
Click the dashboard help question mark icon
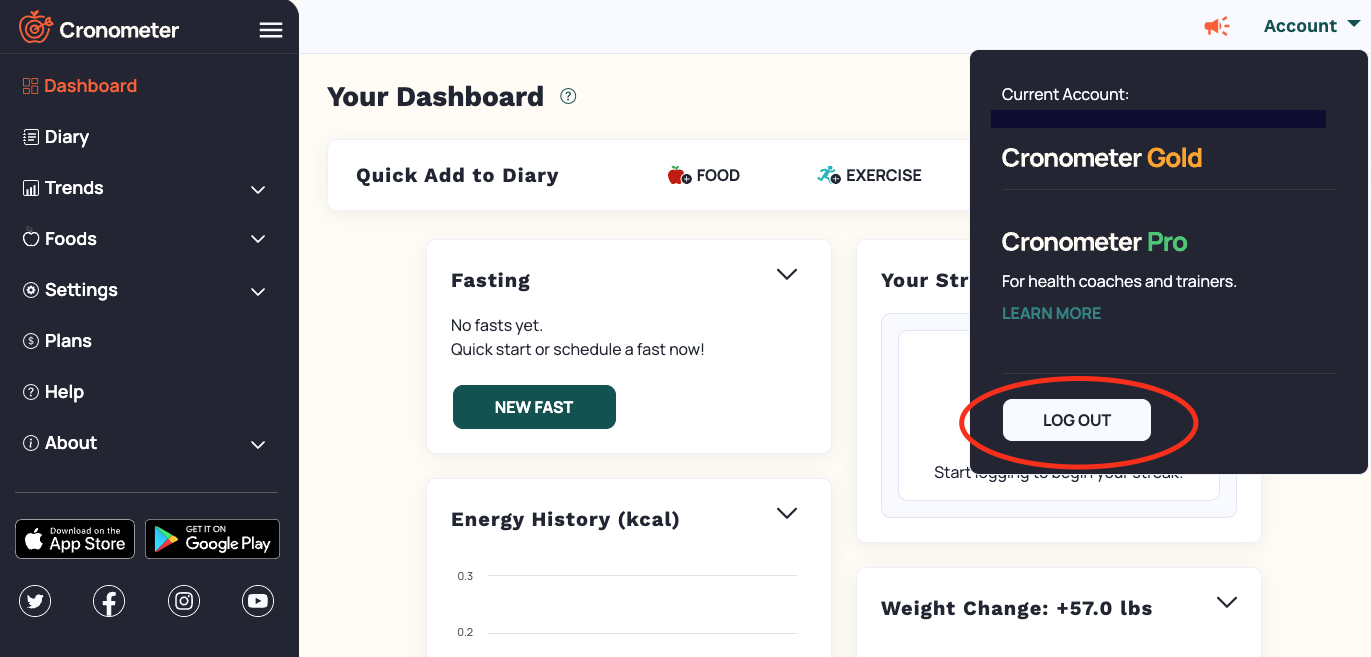click(568, 96)
